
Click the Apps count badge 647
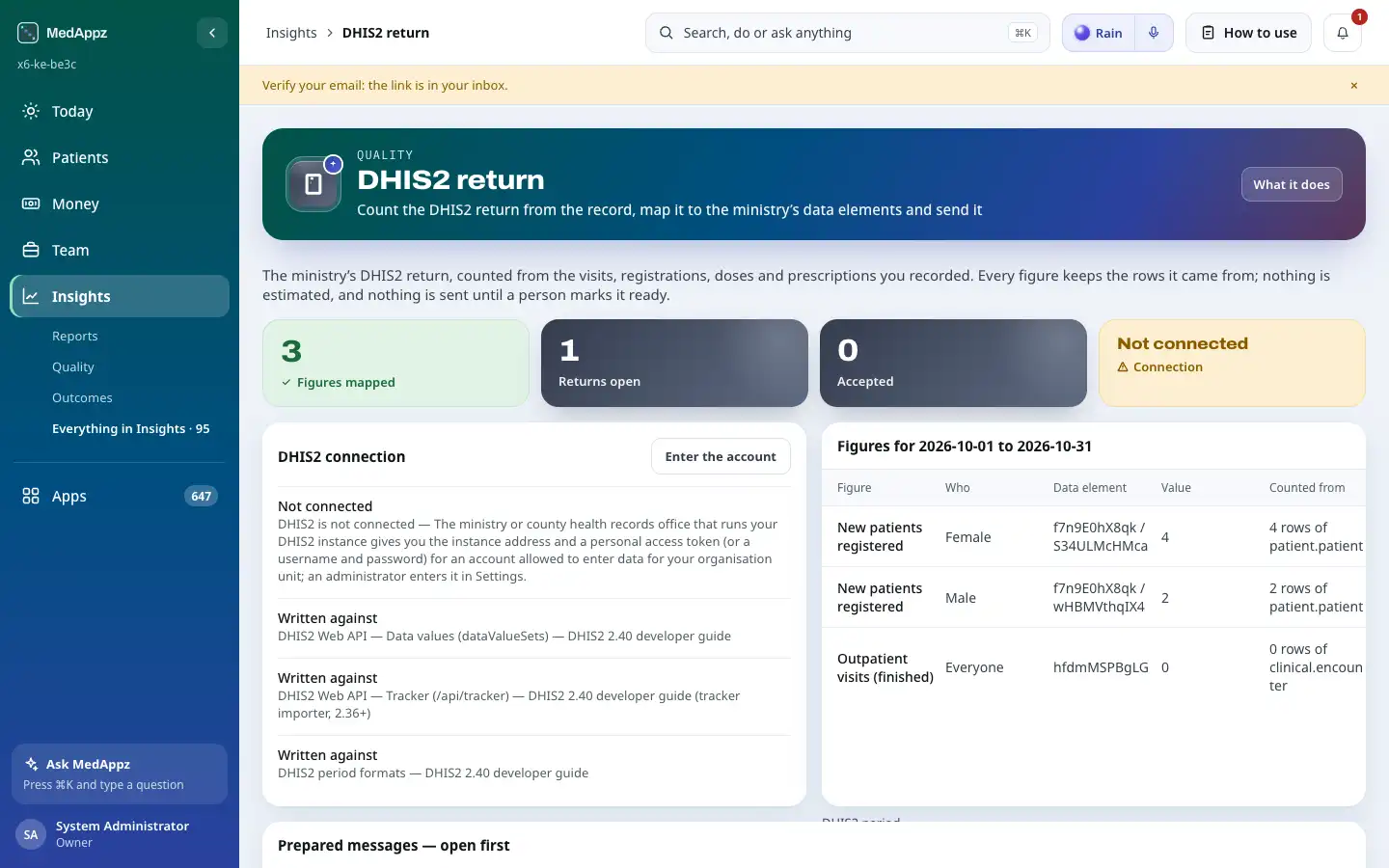click(x=201, y=496)
